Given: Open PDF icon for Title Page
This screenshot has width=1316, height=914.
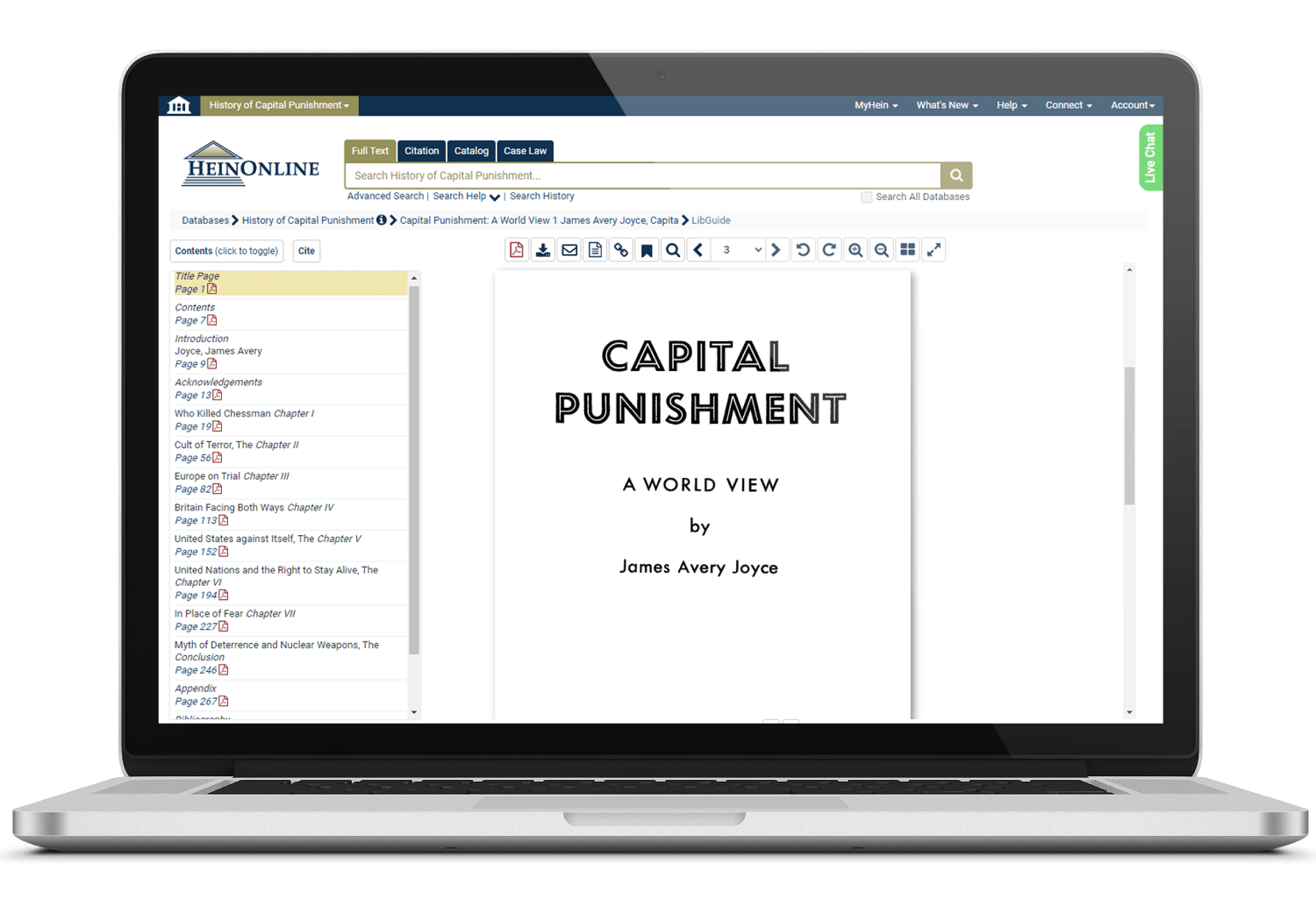Looking at the screenshot, I should click(x=212, y=289).
